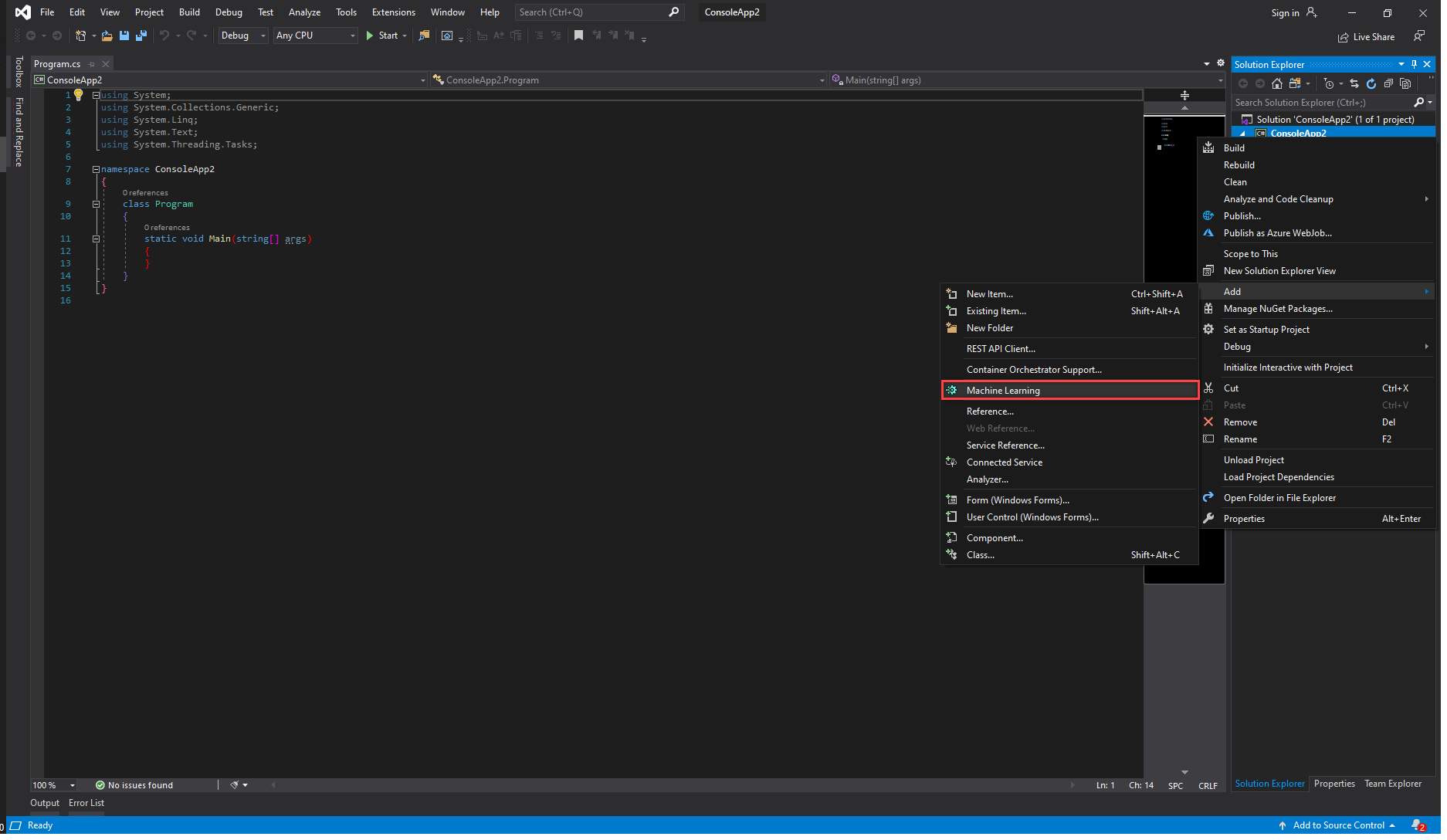Choose Properties in the context menu
This screenshot has height=840, width=1447.
pos(1317,519)
